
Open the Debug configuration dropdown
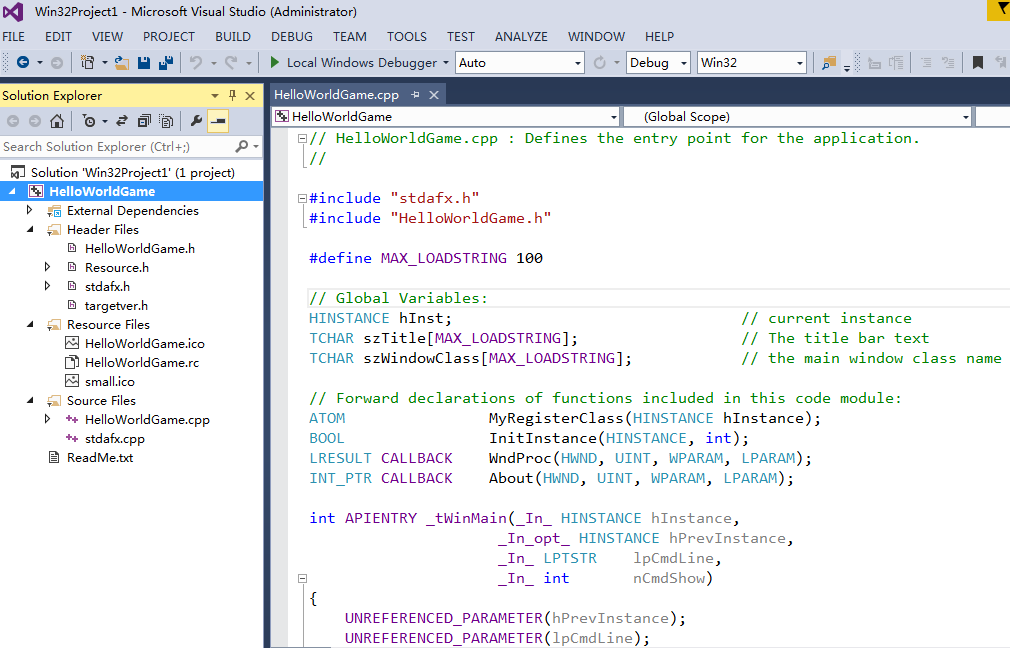tap(658, 62)
